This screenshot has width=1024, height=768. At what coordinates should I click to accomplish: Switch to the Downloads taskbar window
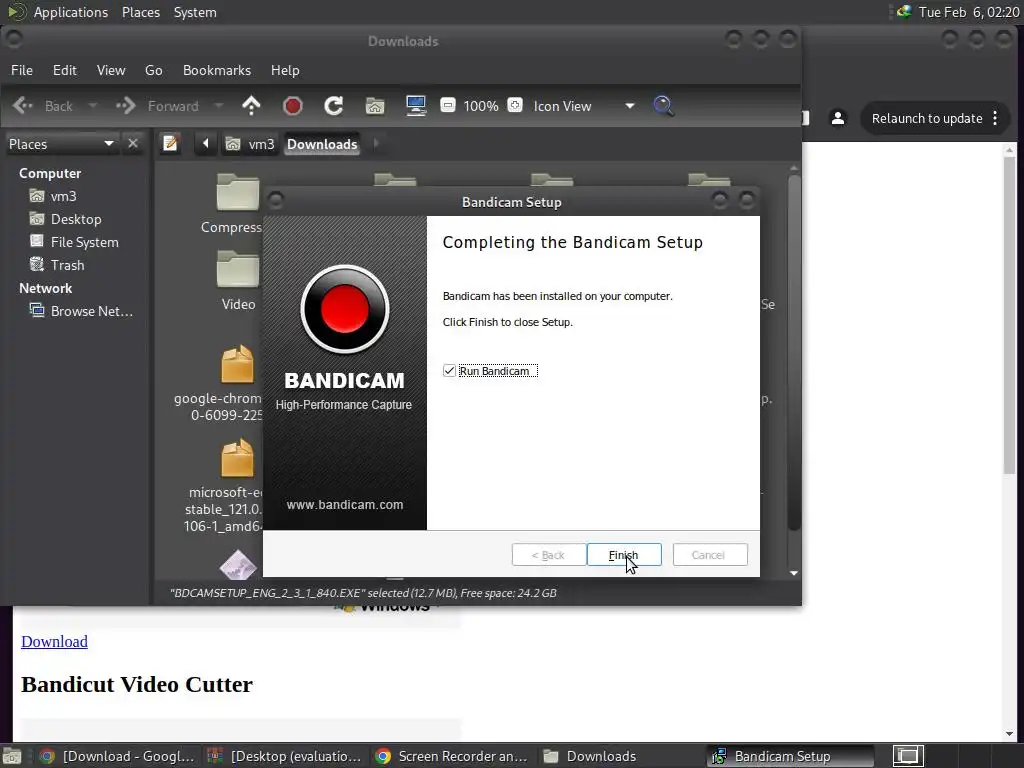pos(590,756)
